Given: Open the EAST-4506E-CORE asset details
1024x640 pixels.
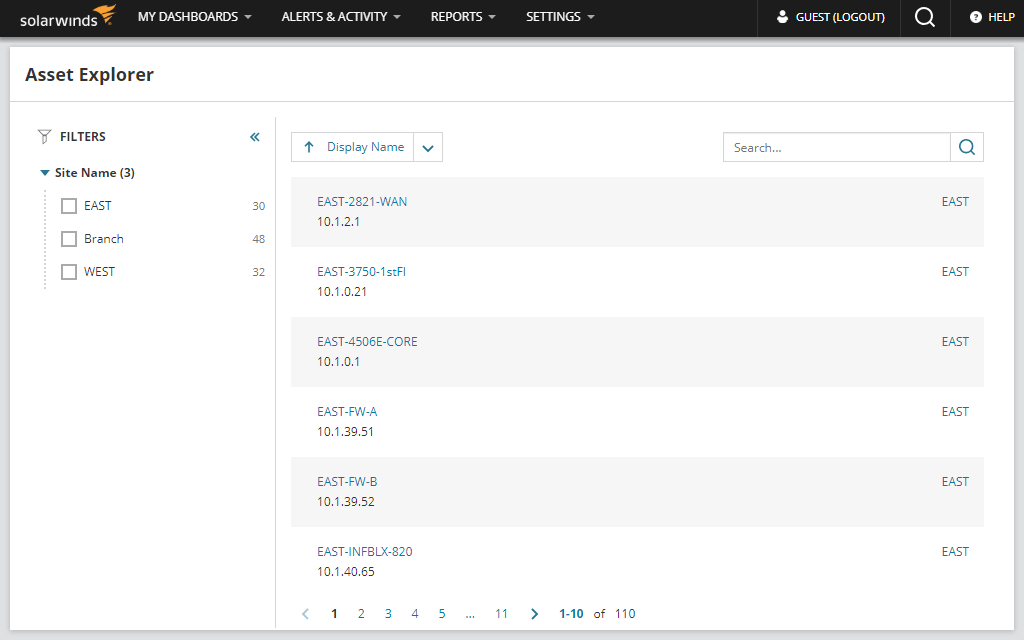Looking at the screenshot, I should coord(368,341).
